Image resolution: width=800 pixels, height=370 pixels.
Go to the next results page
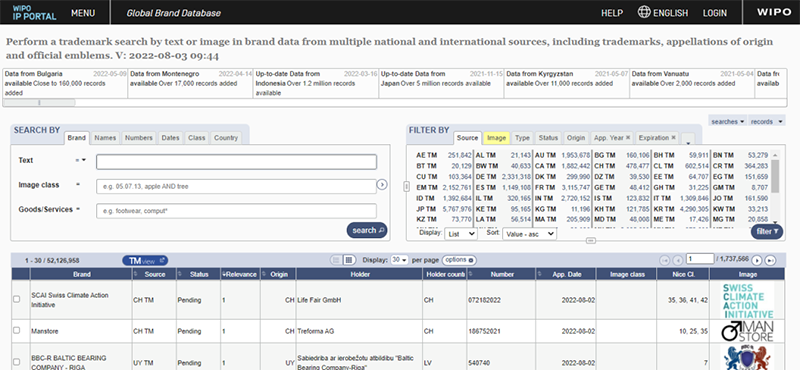click(x=757, y=260)
